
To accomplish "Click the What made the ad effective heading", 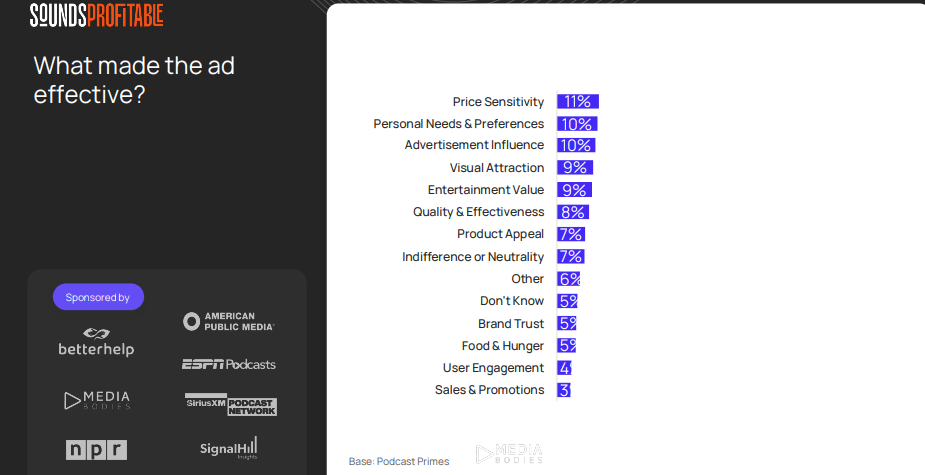I will (x=134, y=80).
